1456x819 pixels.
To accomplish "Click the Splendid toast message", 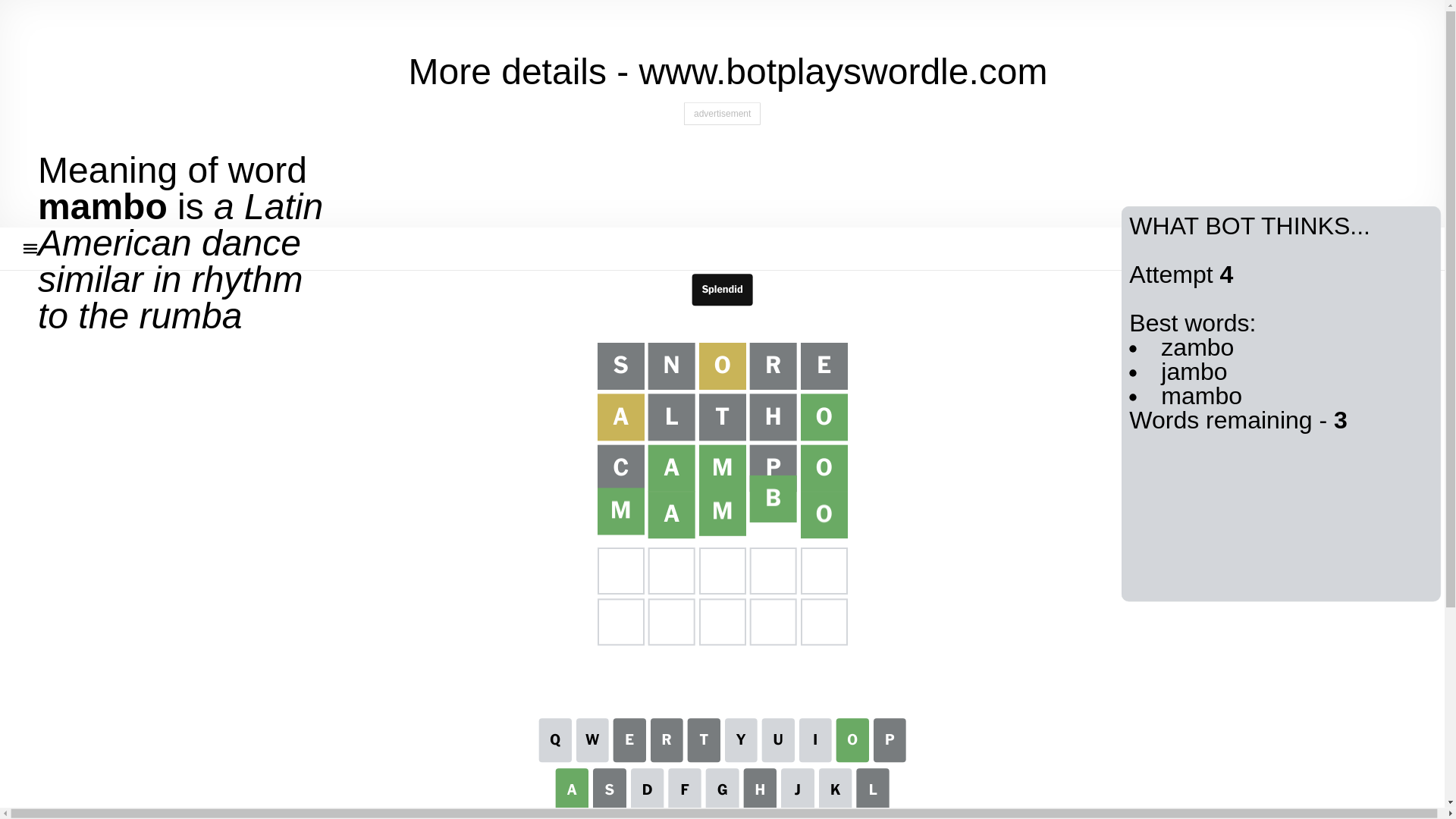I will point(722,290).
